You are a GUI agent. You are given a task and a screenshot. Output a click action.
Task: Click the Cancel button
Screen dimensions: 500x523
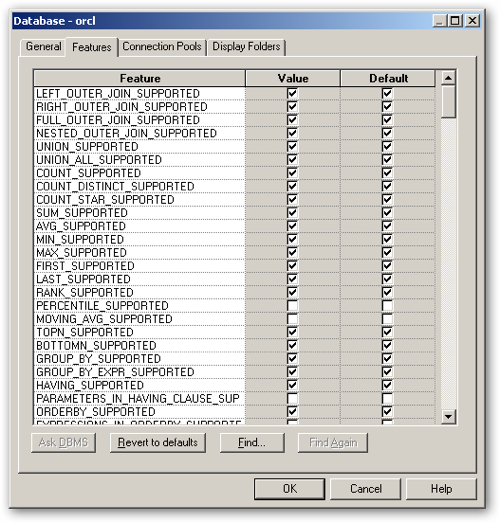tap(366, 489)
